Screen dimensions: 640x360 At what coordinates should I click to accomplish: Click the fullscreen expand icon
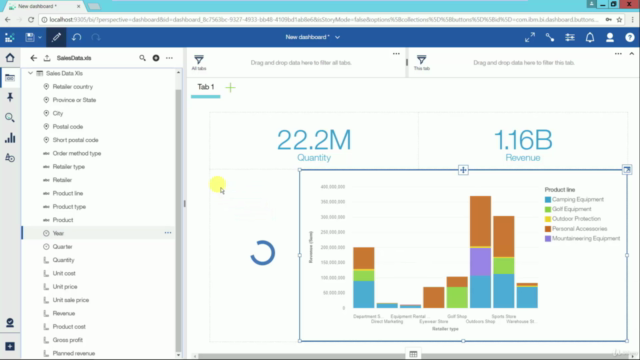click(530, 38)
